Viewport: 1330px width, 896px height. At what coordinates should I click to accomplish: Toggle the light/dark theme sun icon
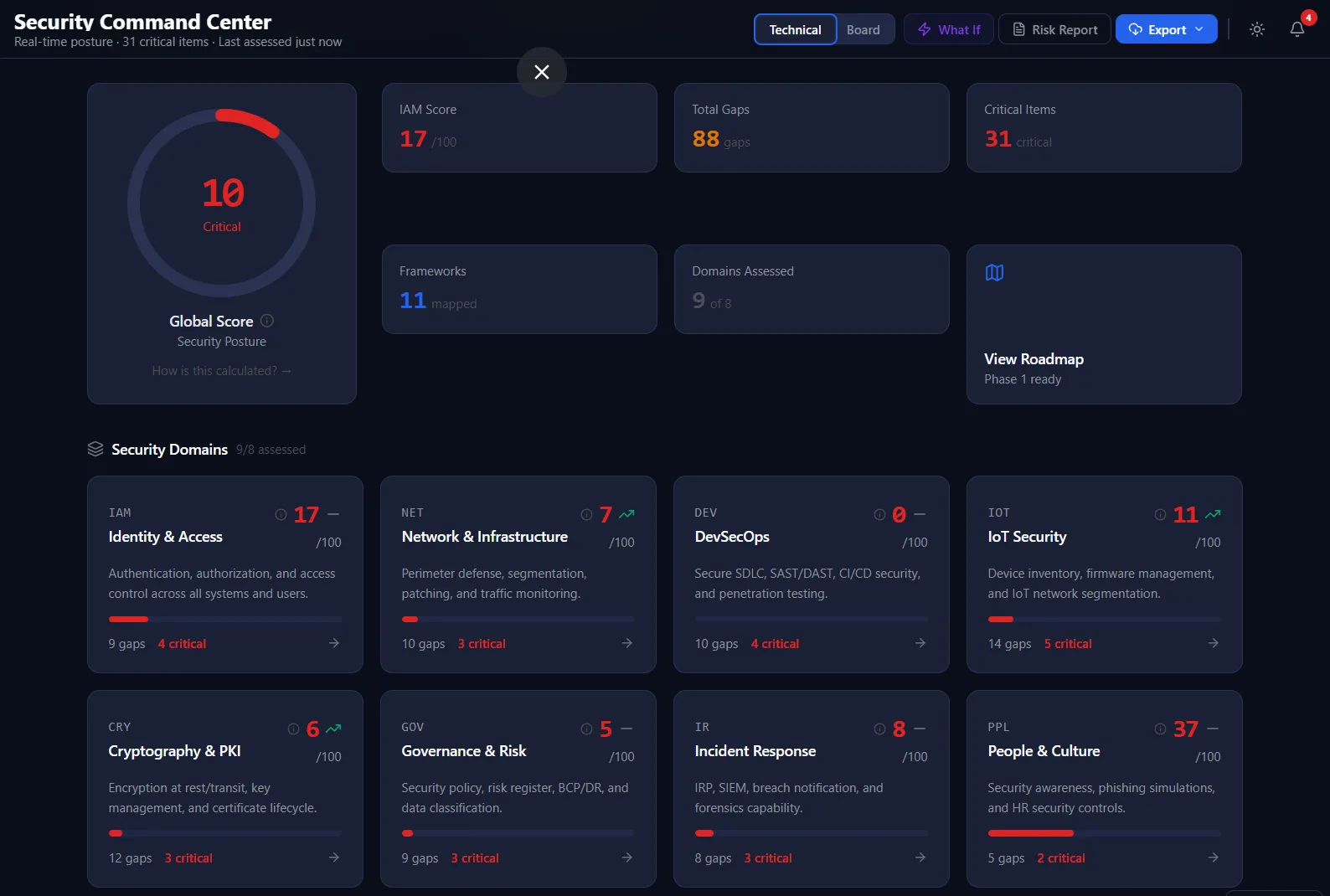click(x=1257, y=29)
